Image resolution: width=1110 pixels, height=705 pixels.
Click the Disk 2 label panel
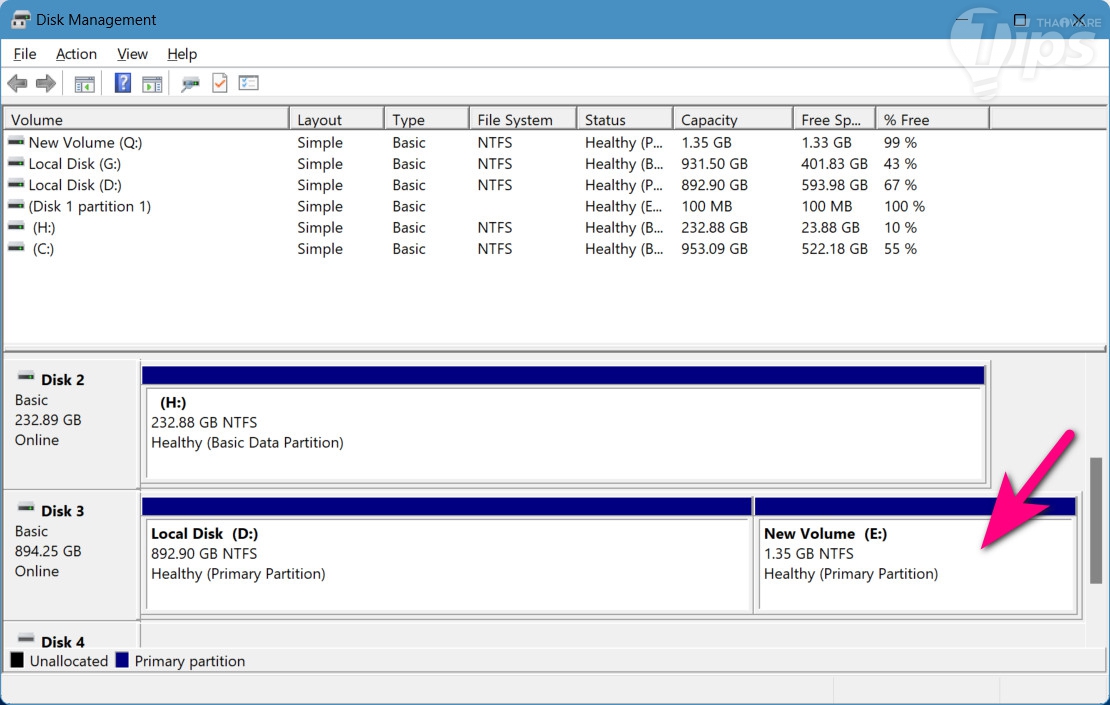70,422
